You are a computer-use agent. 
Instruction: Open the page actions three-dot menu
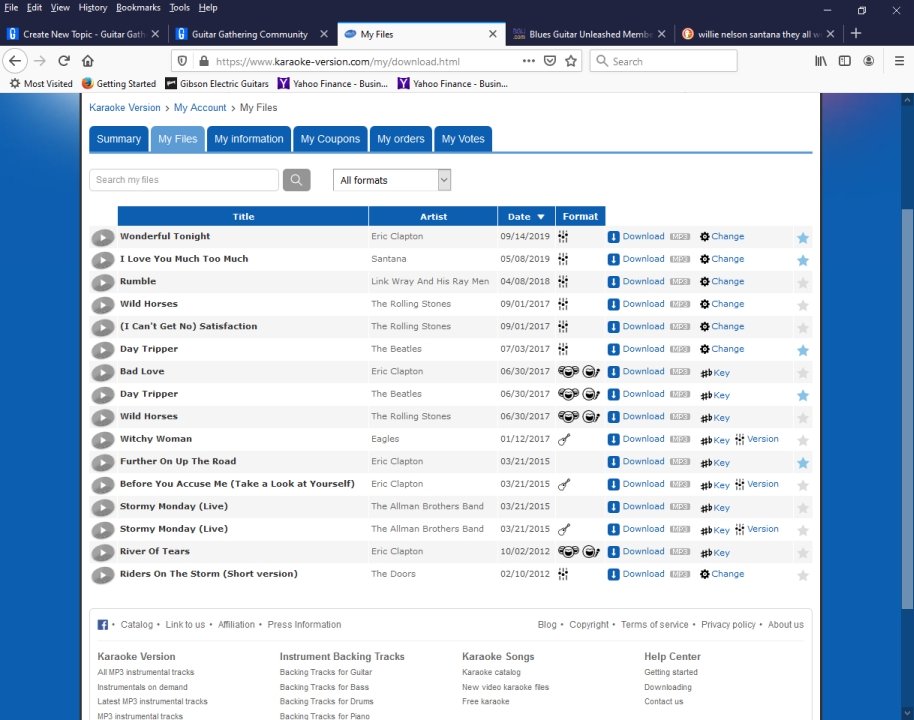529,61
